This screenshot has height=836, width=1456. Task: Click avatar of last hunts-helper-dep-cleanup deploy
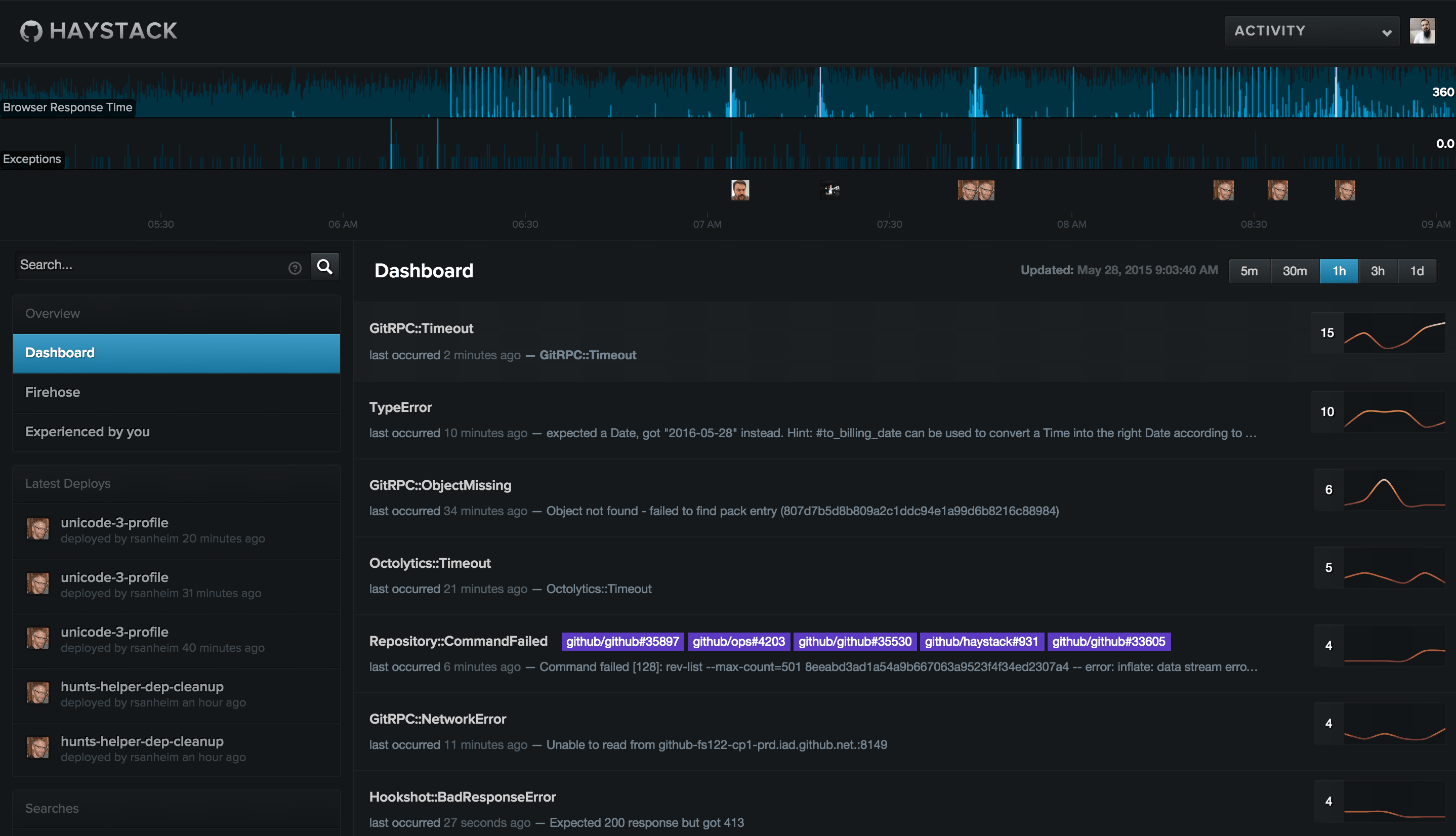point(38,747)
